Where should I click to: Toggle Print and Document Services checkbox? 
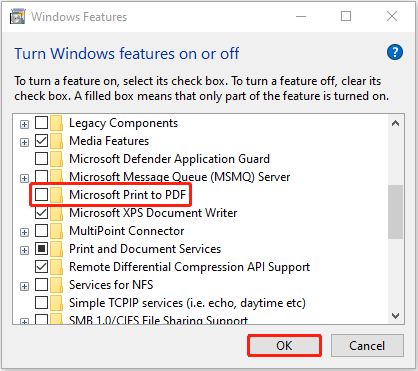click(41, 249)
